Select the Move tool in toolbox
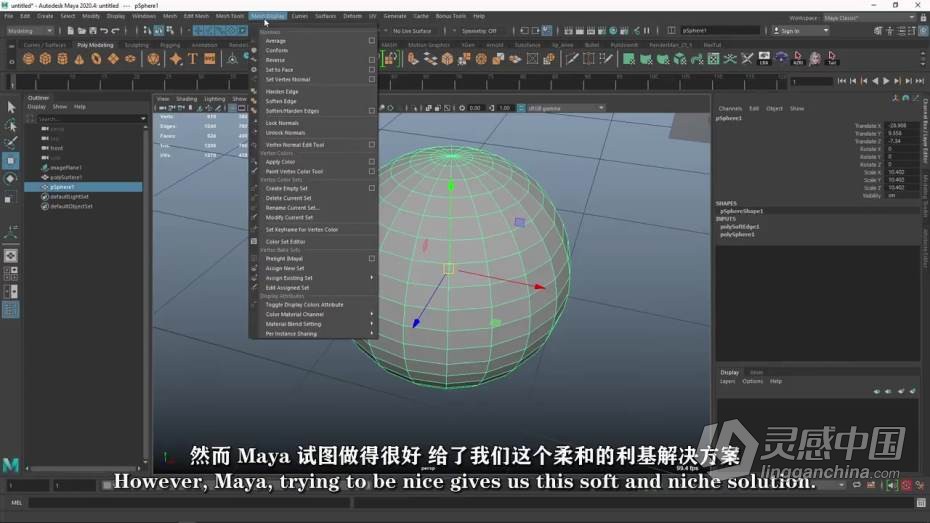This screenshot has width=930, height=523. point(11,161)
